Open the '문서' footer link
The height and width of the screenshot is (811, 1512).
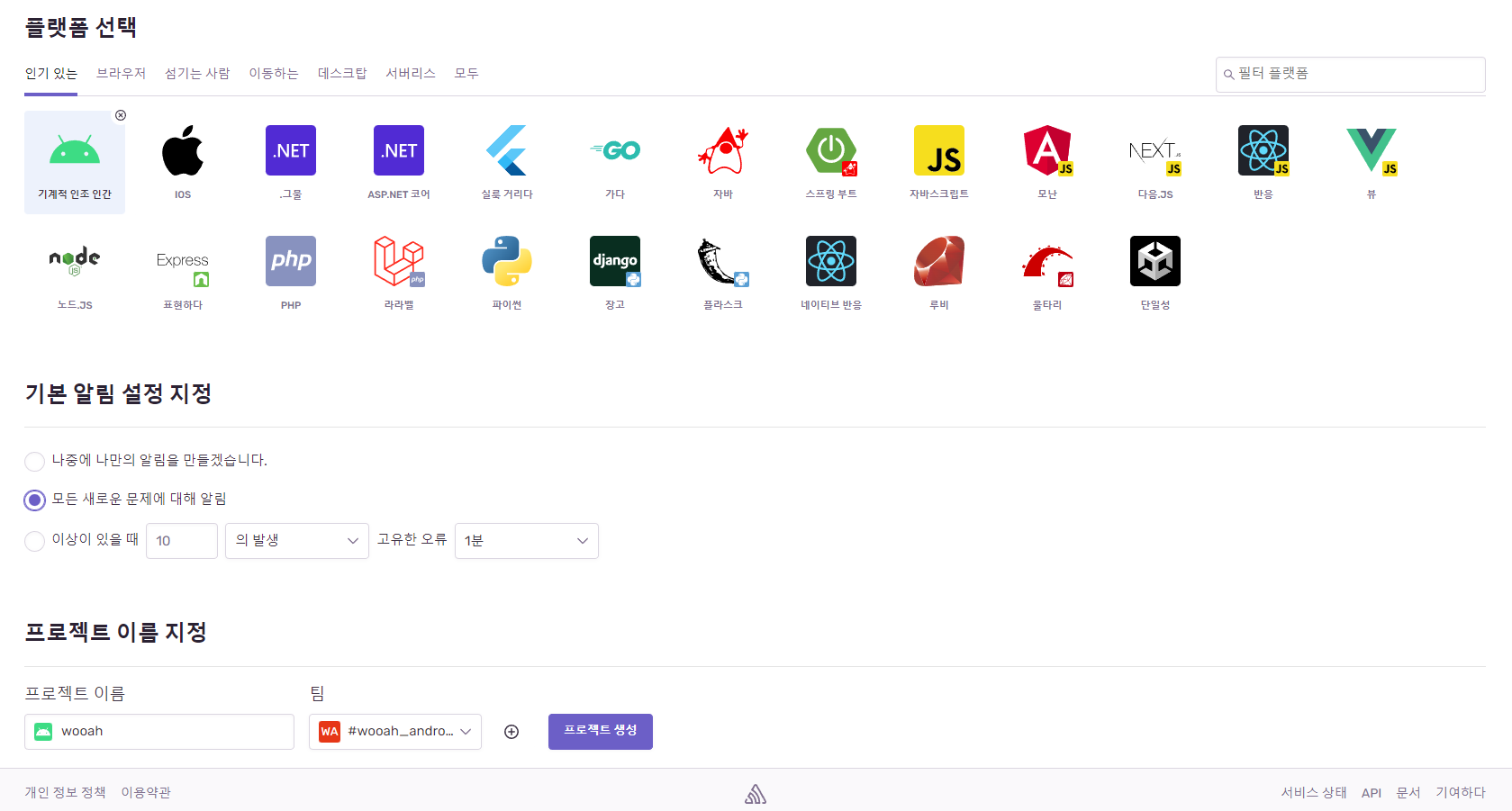coord(1408,792)
